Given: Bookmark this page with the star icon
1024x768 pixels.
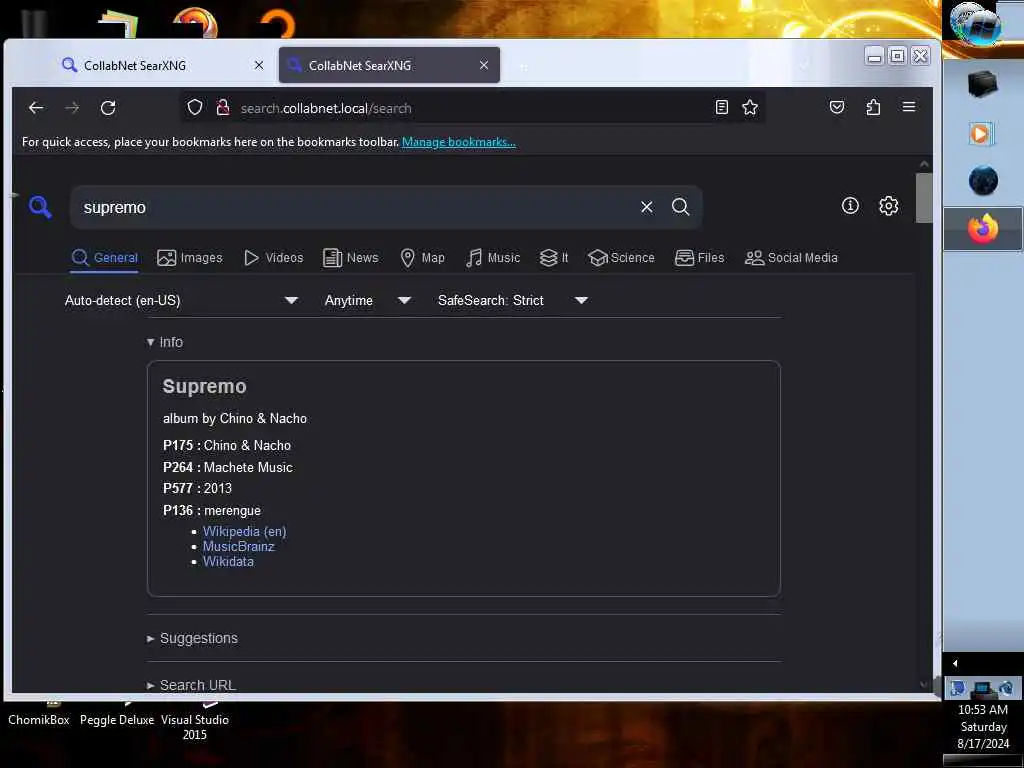Looking at the screenshot, I should pyautogui.click(x=750, y=108).
